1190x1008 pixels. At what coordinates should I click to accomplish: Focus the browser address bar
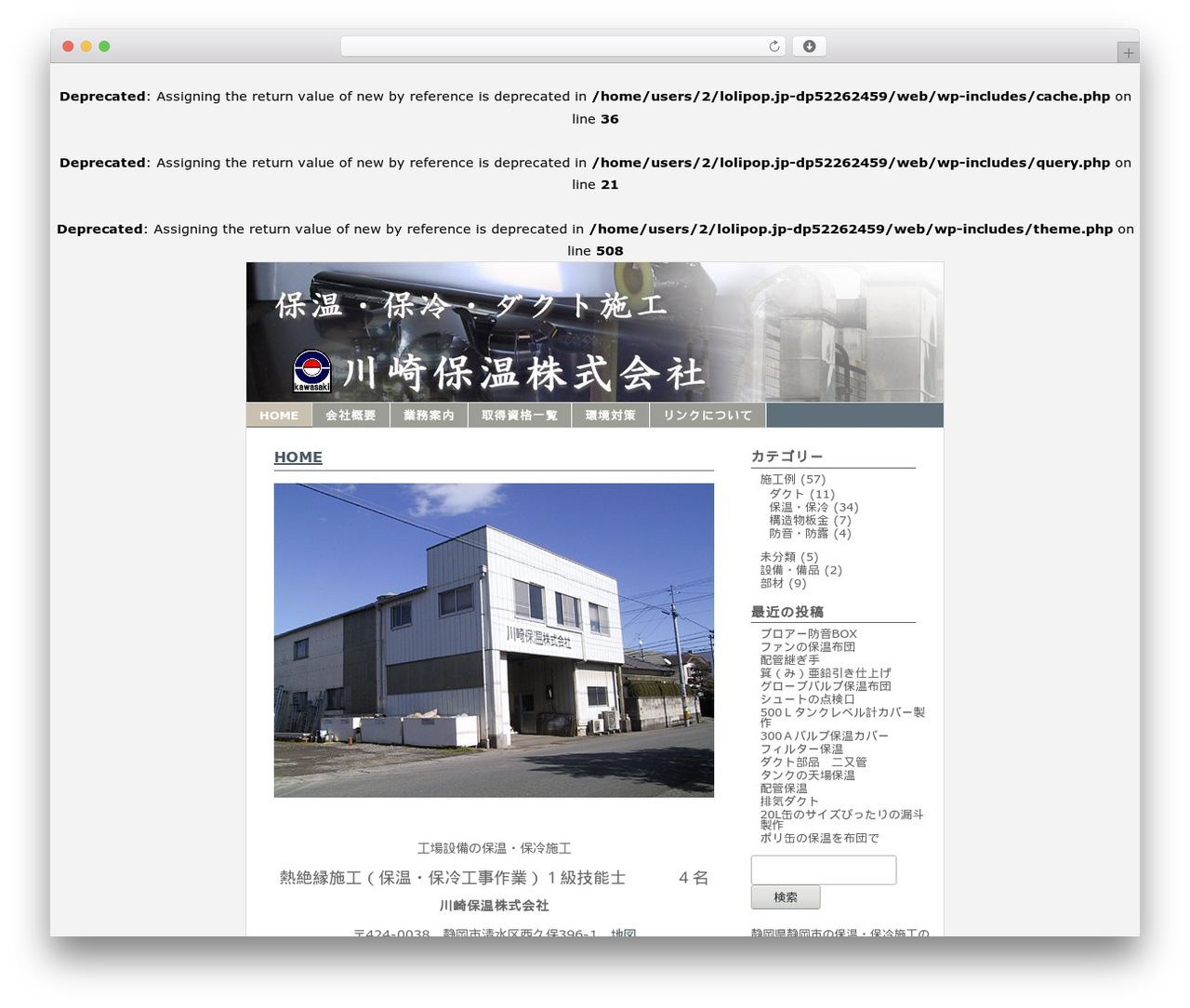pyautogui.click(x=562, y=46)
